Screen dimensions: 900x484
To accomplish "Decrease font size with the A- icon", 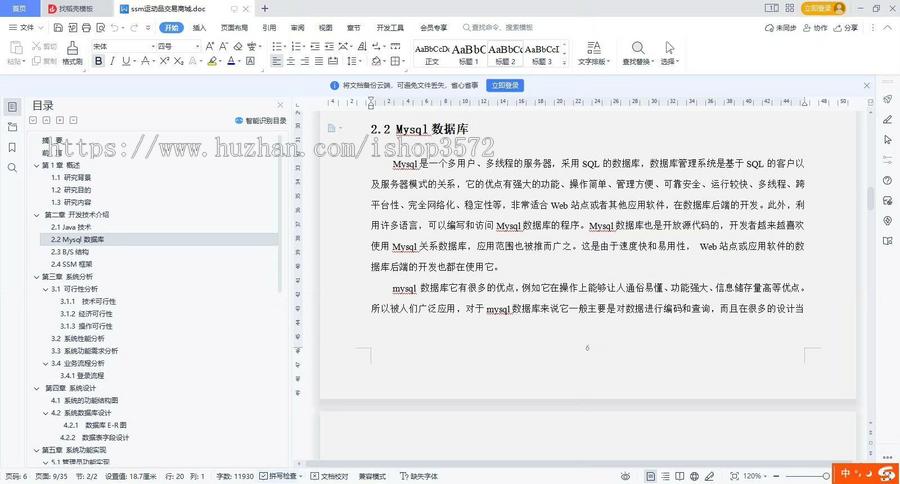I will pyautogui.click(x=223, y=46).
